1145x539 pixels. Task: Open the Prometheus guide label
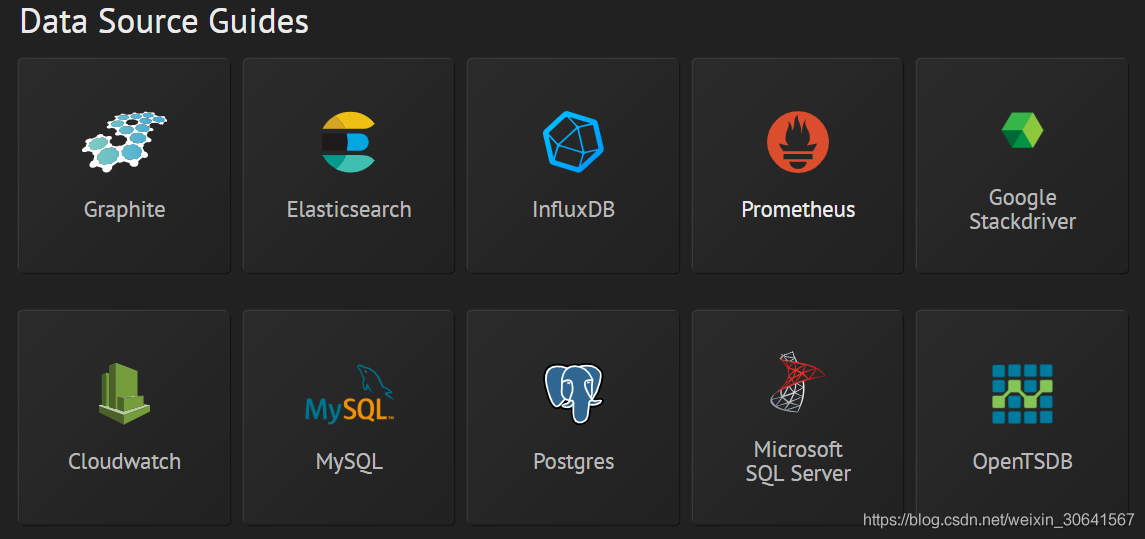[x=798, y=210]
